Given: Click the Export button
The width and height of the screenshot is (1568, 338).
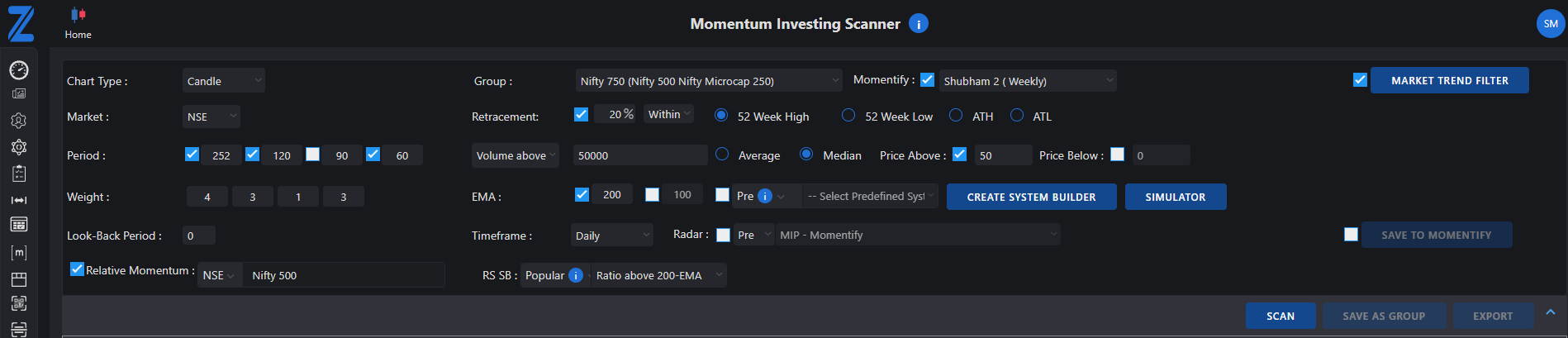Looking at the screenshot, I should [x=1493, y=316].
